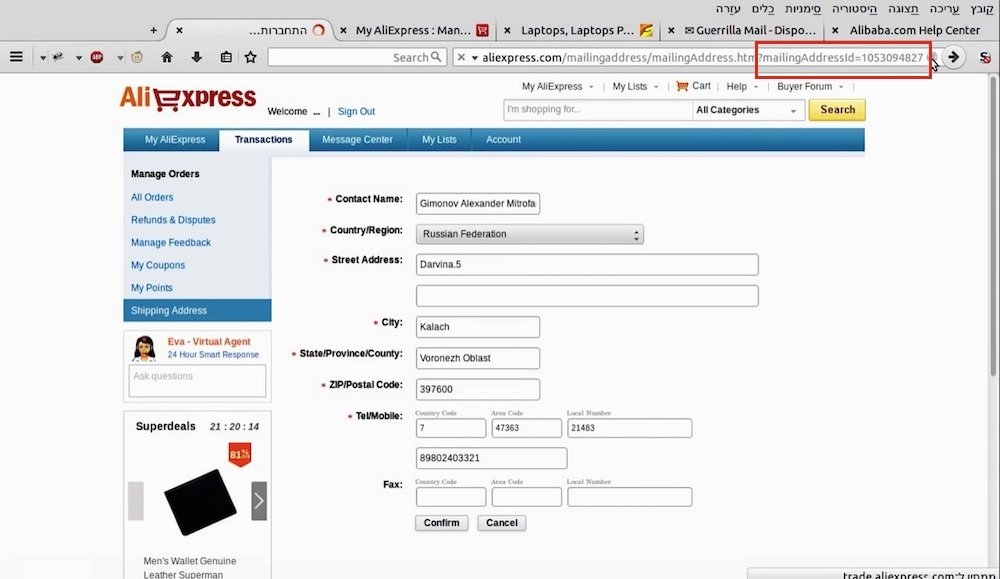Viewport: 1000px width, 579px height.
Task: Click previous arrow in Superdeals carousel
Action: (136, 501)
